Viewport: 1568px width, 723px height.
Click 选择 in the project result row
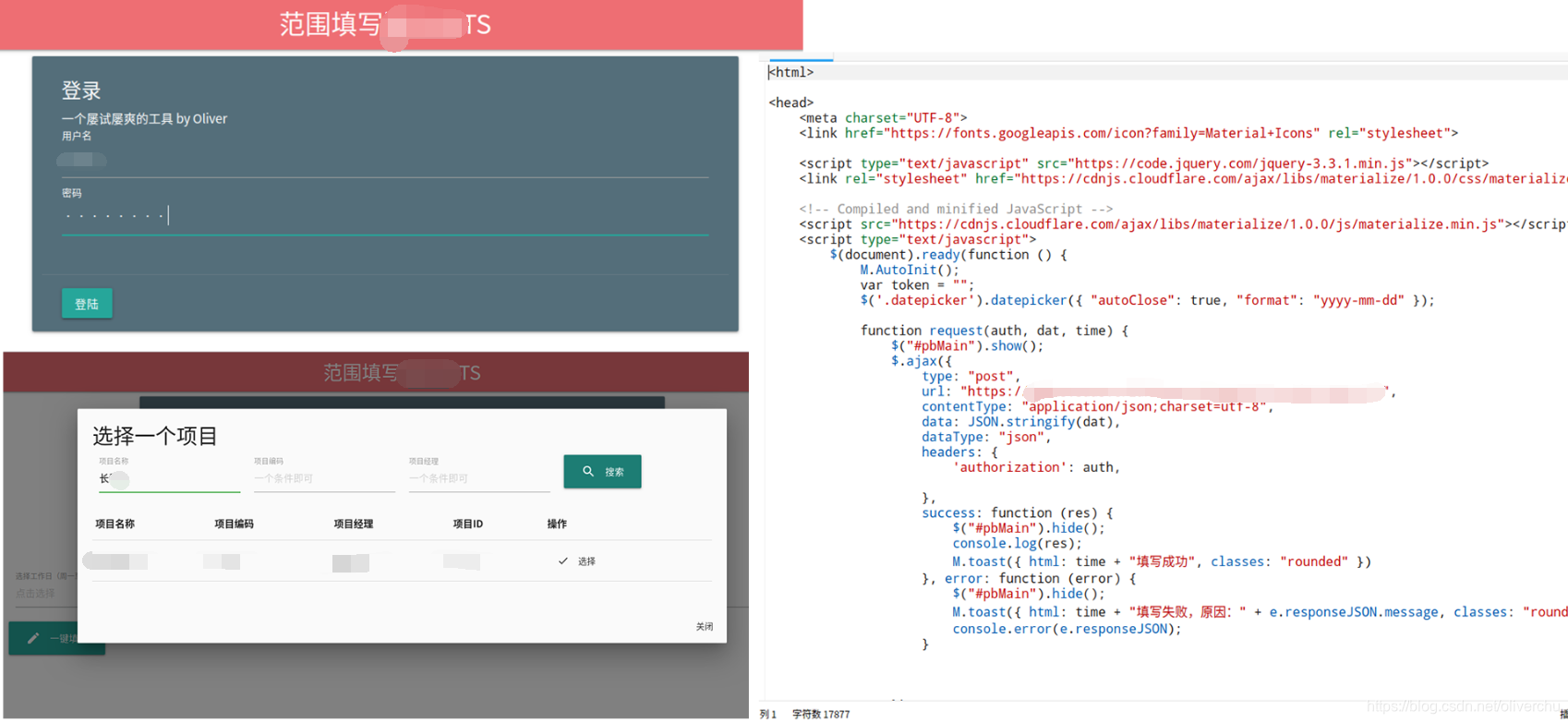pyautogui.click(x=587, y=561)
